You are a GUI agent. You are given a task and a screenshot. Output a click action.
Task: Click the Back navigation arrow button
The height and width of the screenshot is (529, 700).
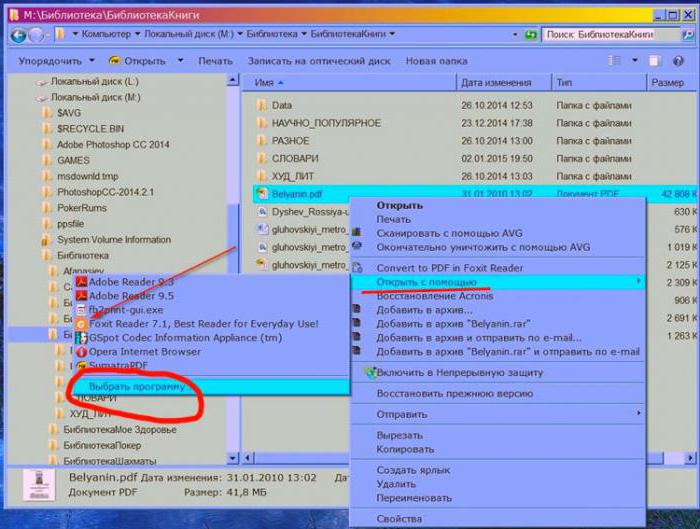(x=18, y=35)
